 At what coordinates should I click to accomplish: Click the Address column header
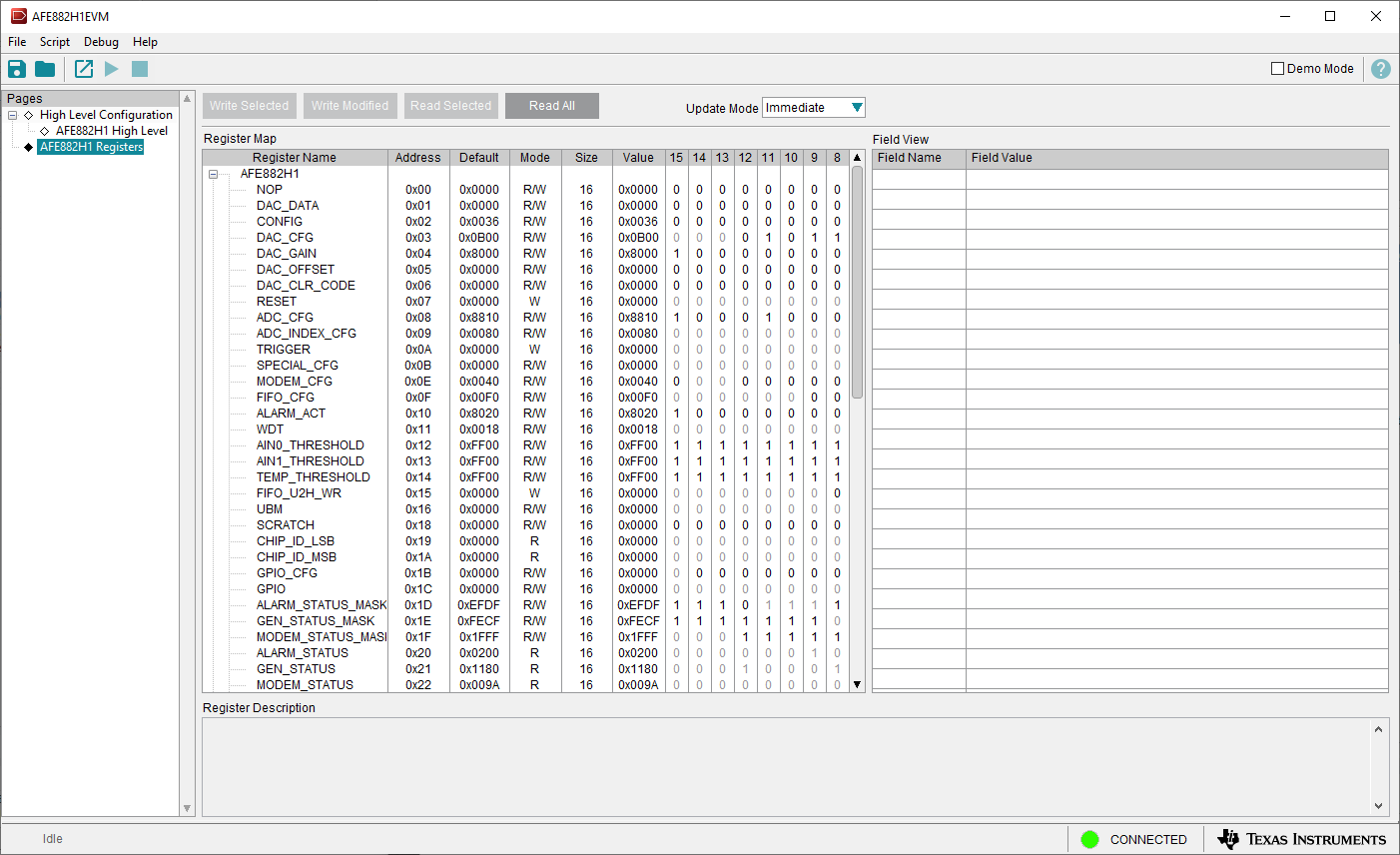point(418,158)
